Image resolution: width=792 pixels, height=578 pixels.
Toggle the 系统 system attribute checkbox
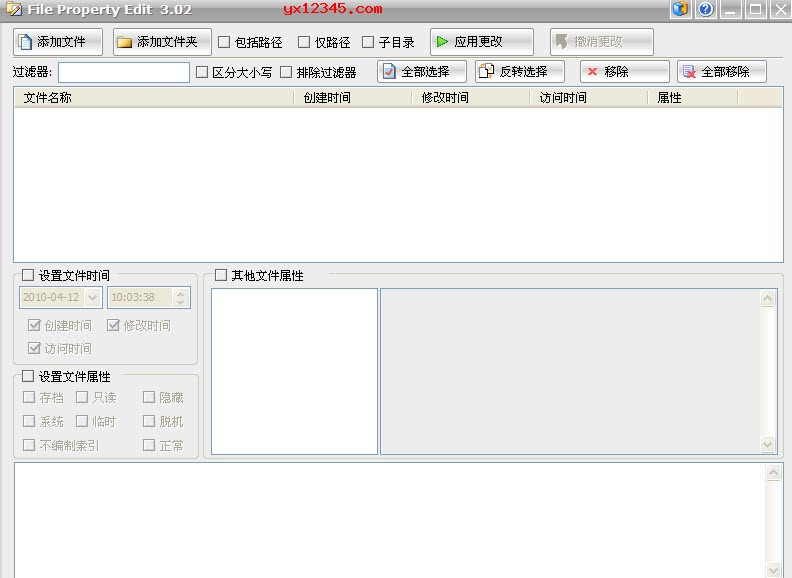[29, 421]
